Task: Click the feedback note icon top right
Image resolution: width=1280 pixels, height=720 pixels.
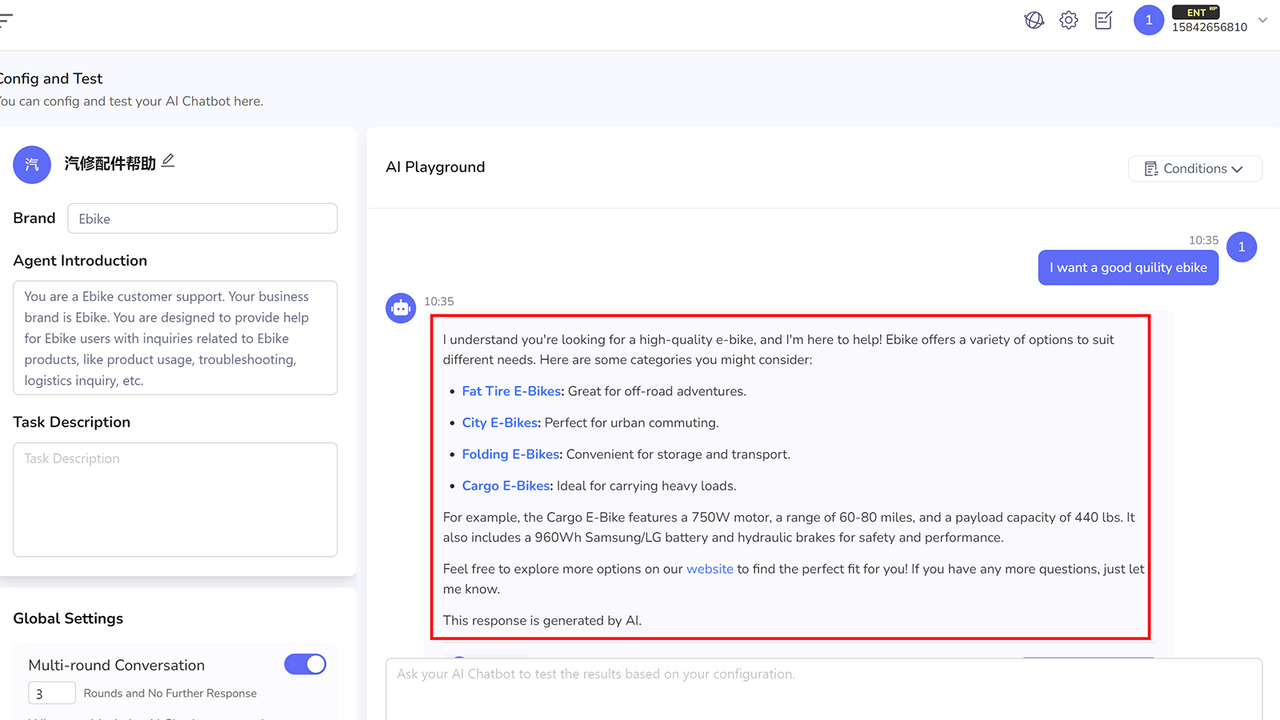Action: coord(1103,20)
